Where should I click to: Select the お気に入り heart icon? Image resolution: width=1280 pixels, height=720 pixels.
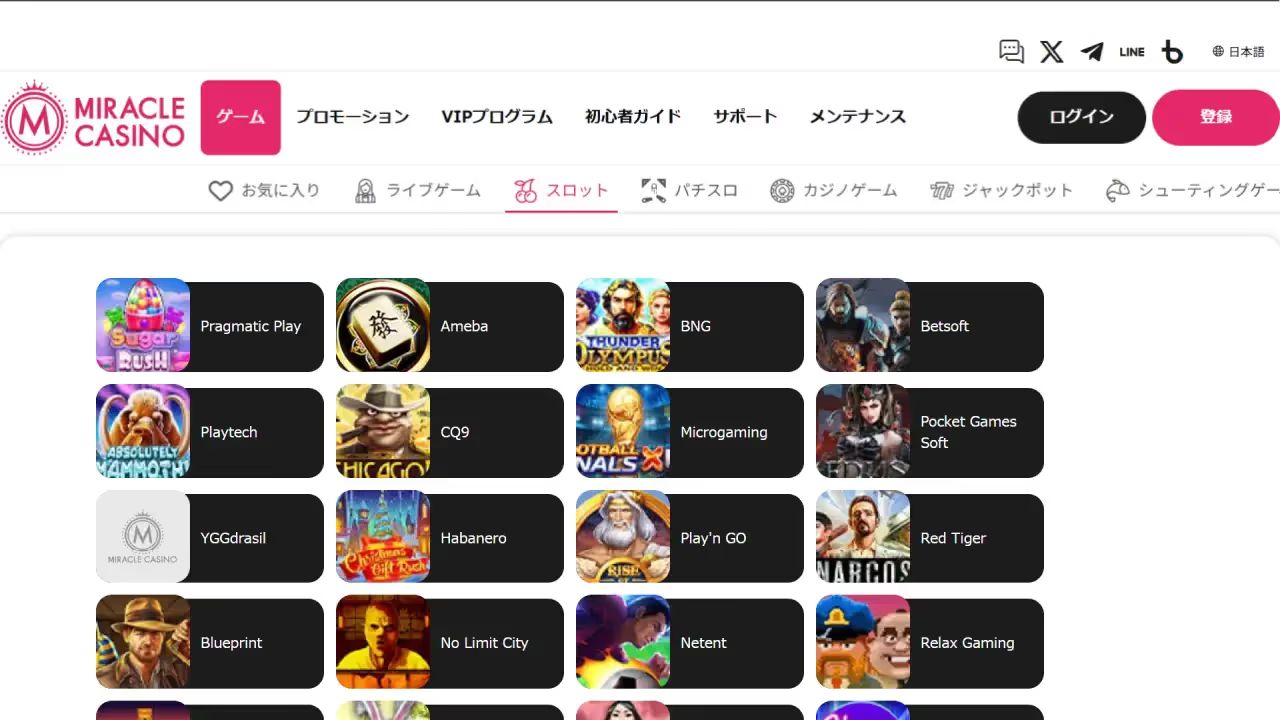[219, 190]
